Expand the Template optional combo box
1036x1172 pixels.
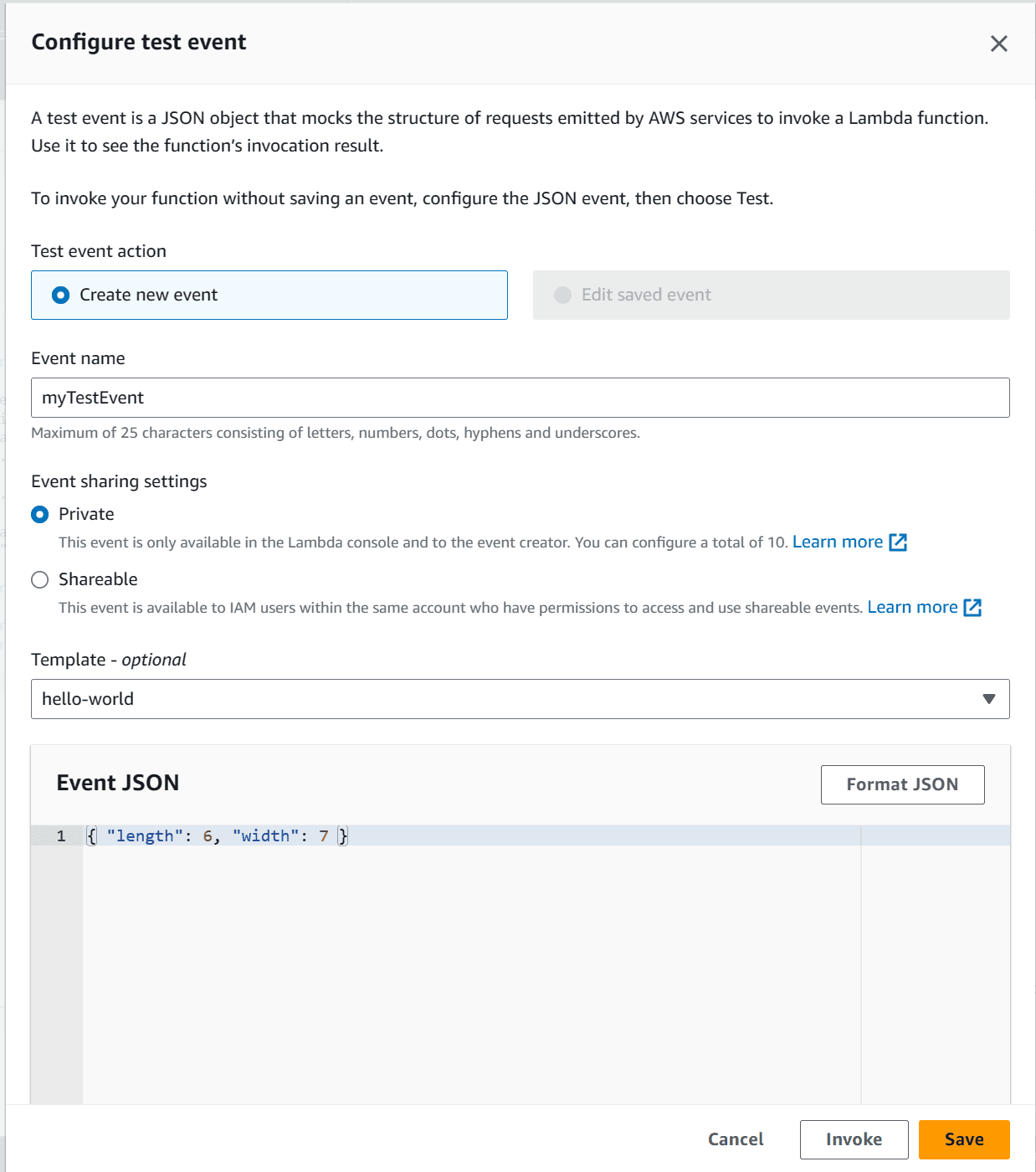[x=519, y=699]
